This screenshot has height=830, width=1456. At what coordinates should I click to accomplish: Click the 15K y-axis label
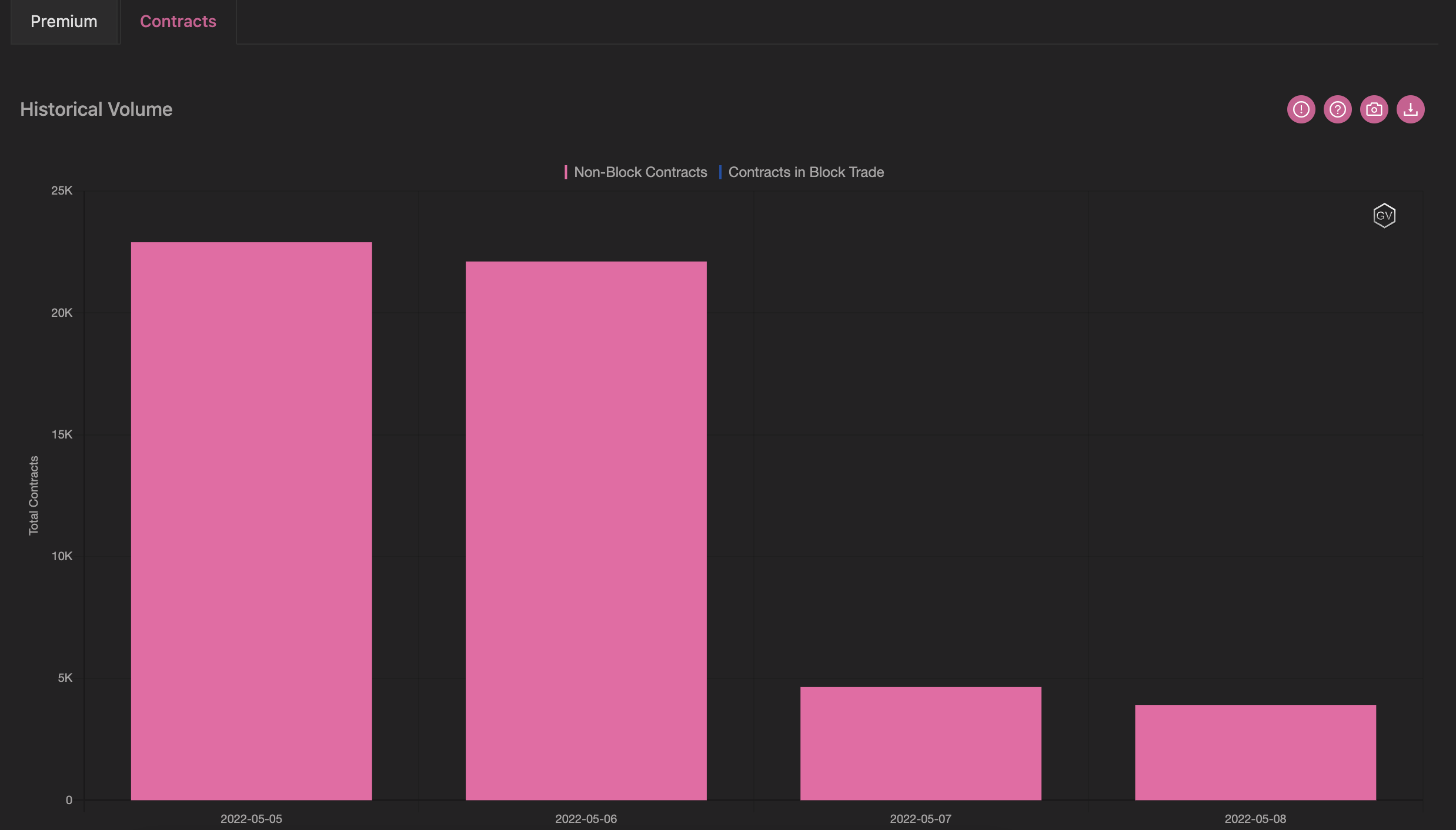[62, 434]
